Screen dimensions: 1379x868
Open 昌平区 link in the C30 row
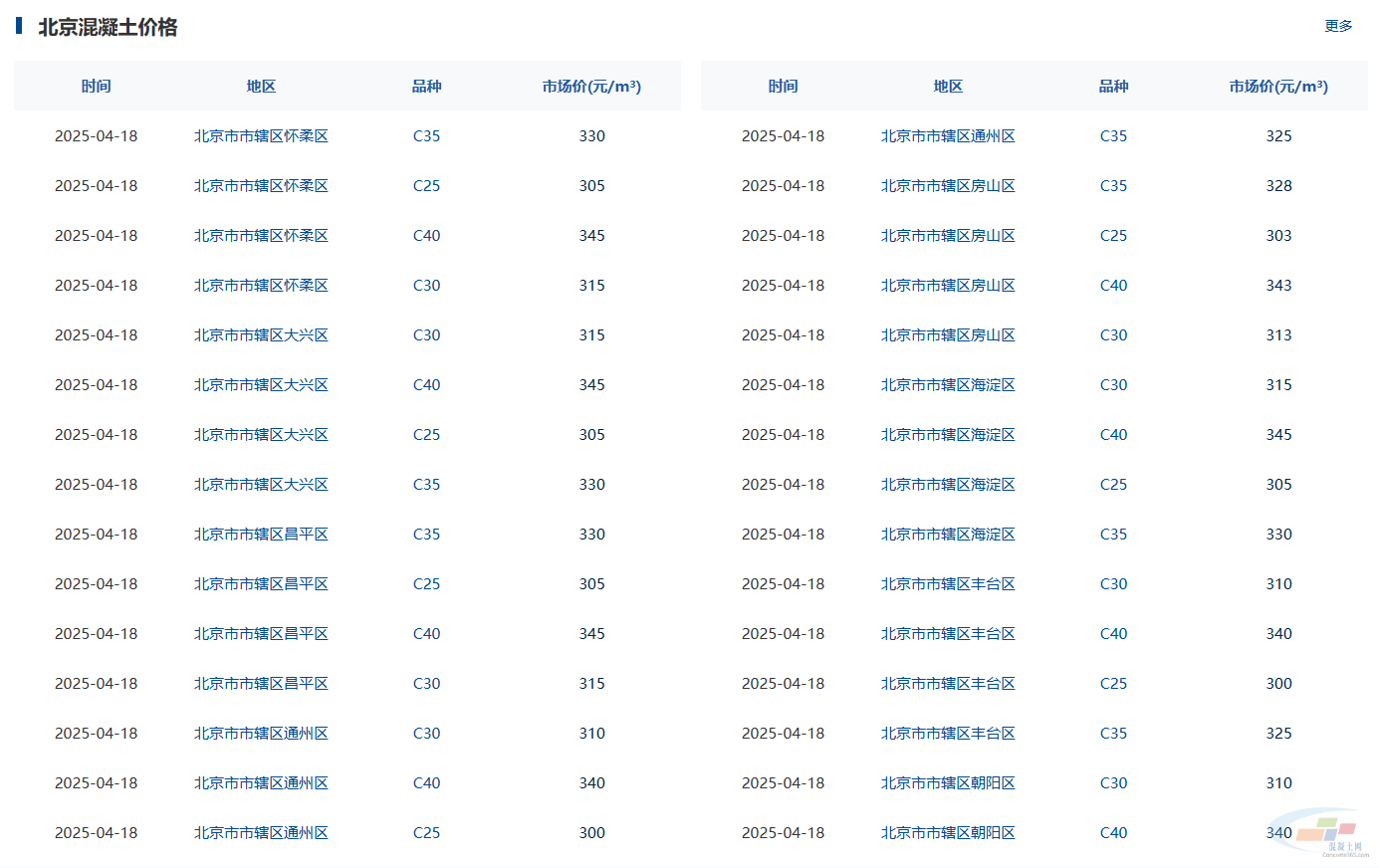pyautogui.click(x=261, y=684)
